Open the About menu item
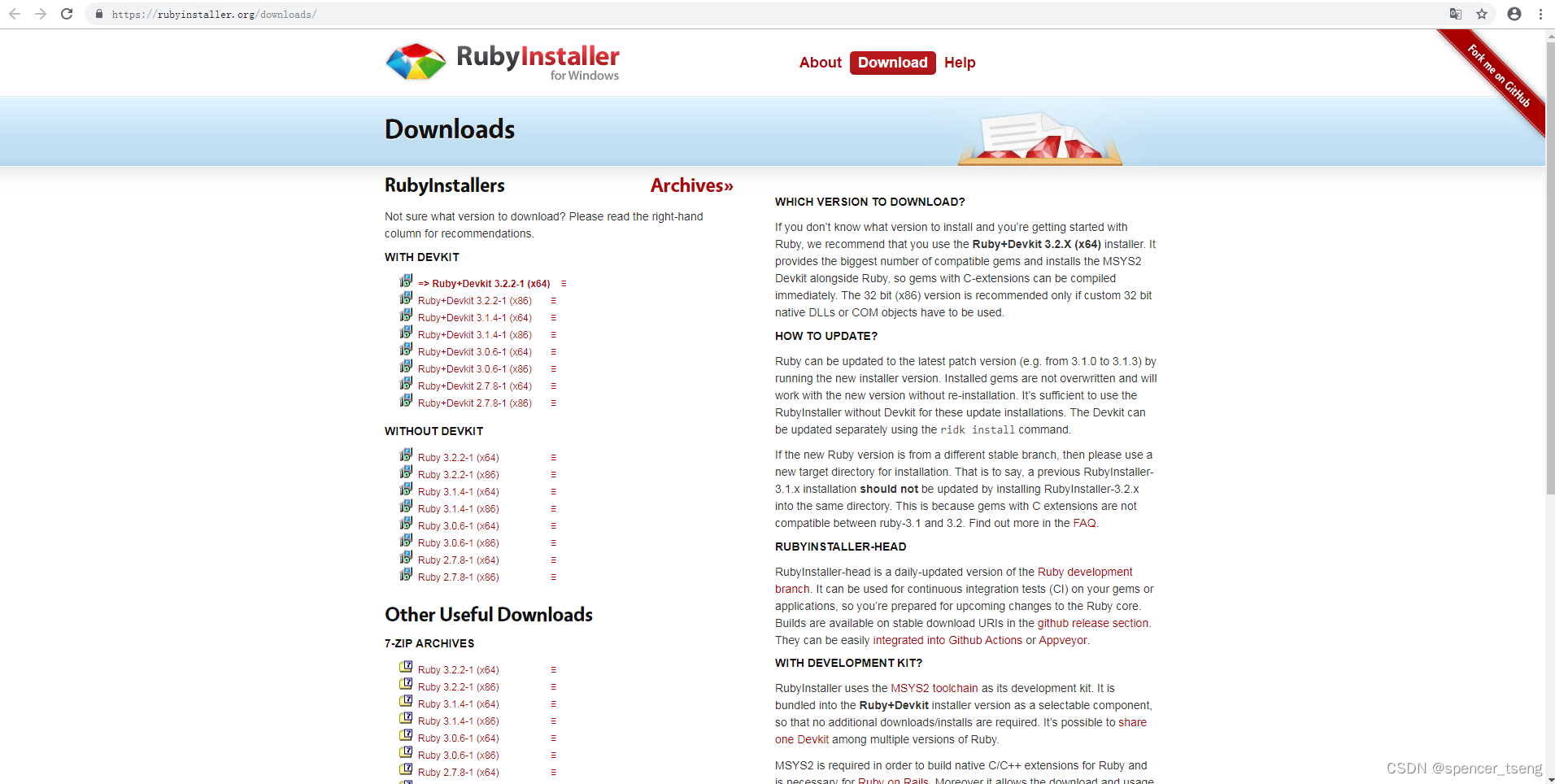Screen dimensions: 1555x784 (x=821, y=63)
